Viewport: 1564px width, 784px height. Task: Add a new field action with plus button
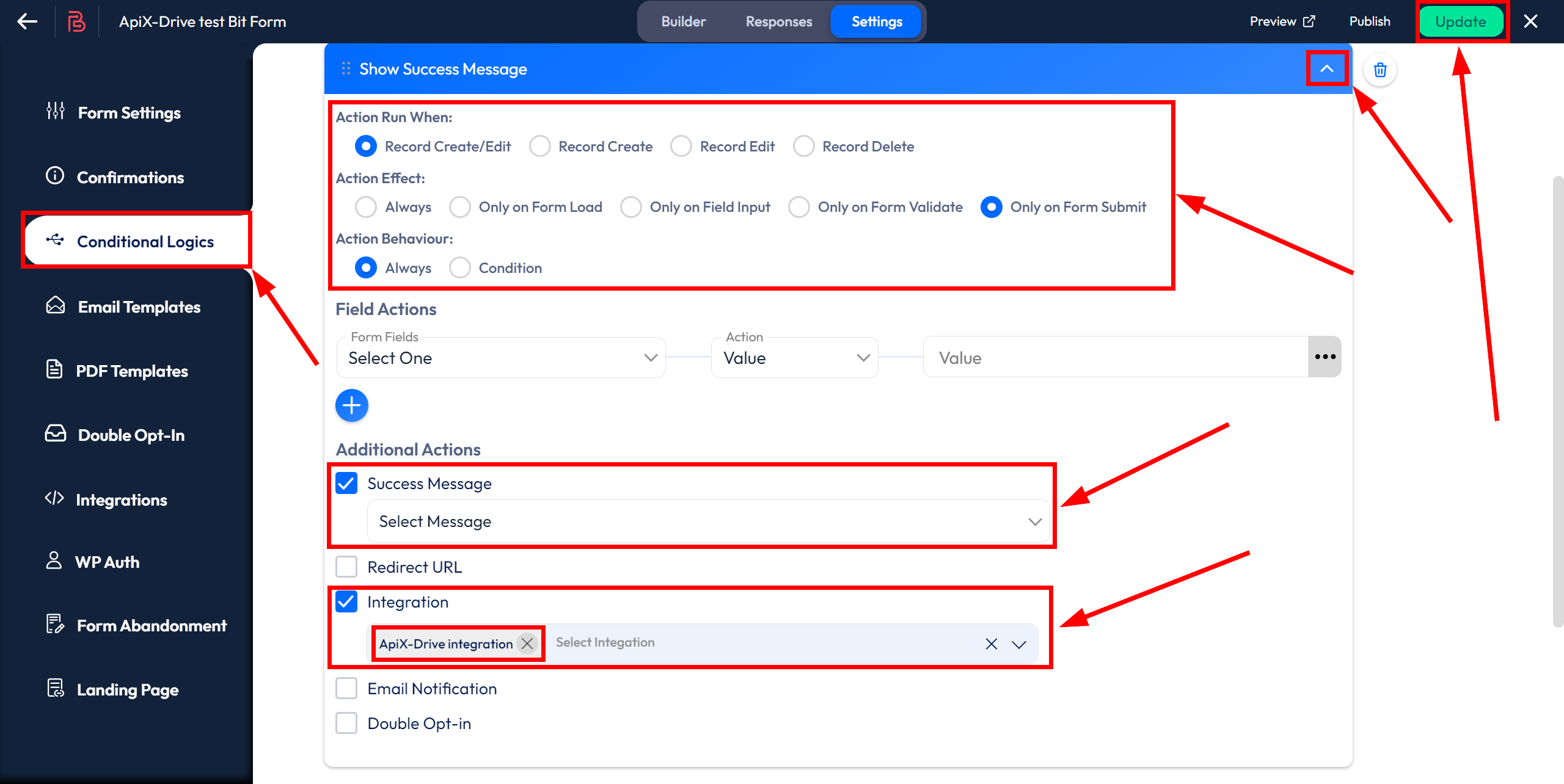(352, 405)
